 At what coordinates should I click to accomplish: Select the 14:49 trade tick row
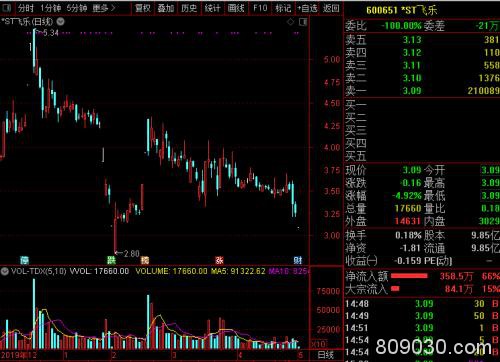[x=422, y=316]
